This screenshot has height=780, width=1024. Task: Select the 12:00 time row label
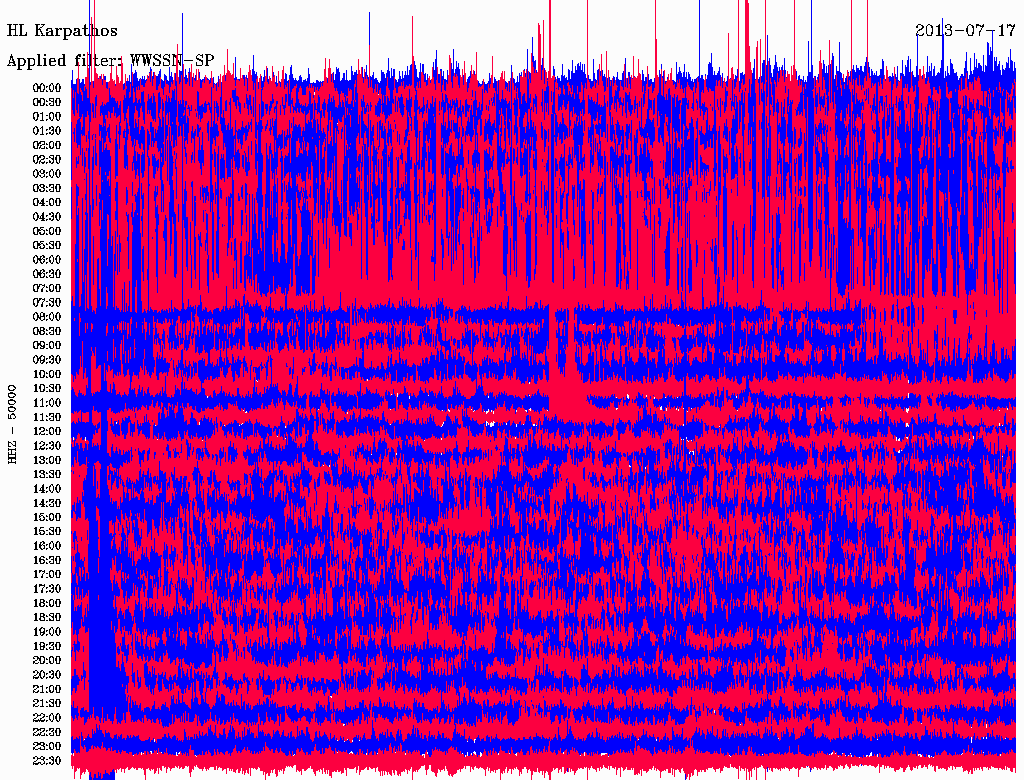tap(47, 431)
